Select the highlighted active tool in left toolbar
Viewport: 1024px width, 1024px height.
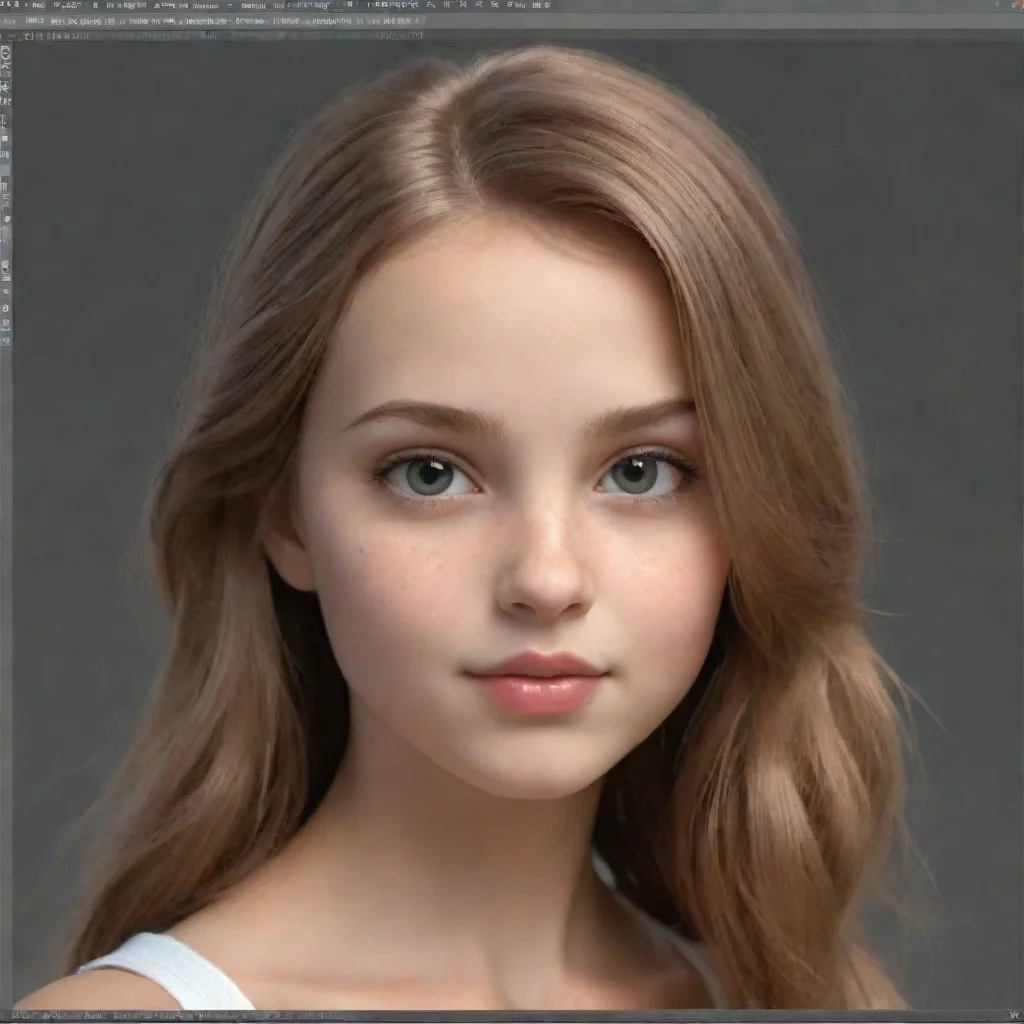pyautogui.click(x=5, y=170)
